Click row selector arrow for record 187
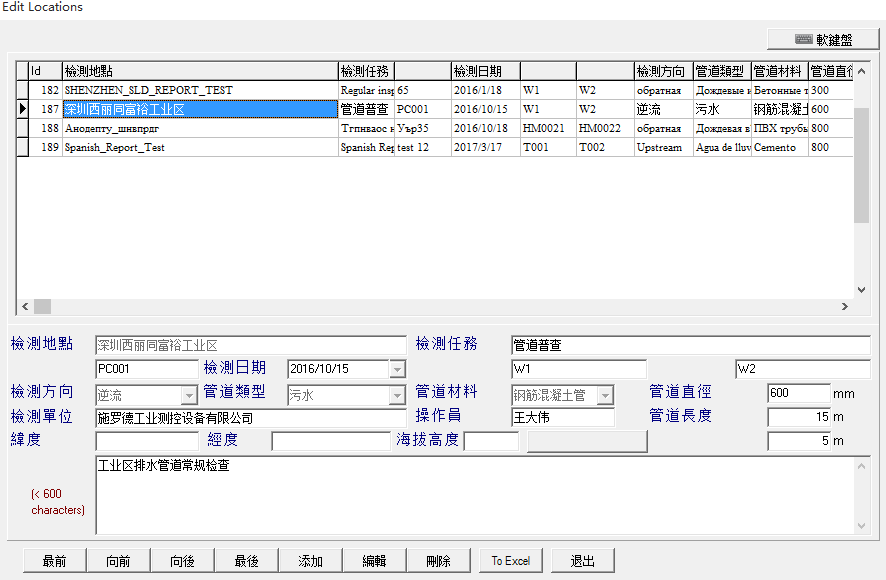 [22, 109]
